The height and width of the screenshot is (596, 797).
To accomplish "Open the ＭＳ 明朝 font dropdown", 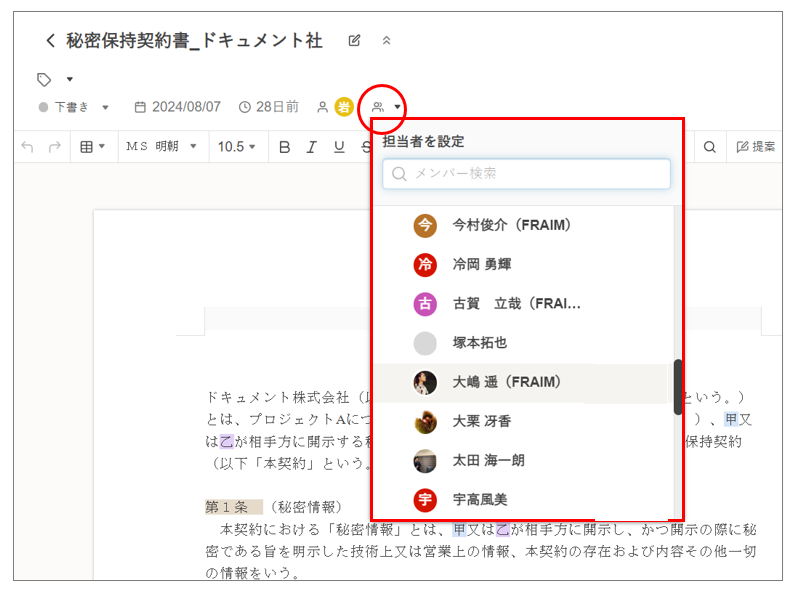I will point(161,147).
